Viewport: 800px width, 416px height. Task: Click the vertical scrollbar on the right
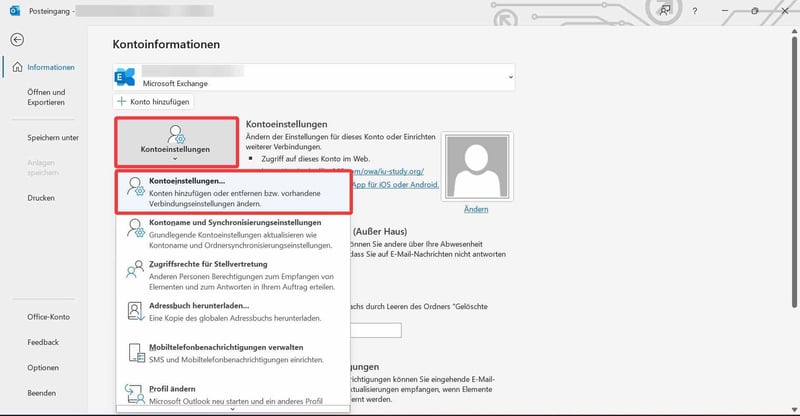[794, 171]
